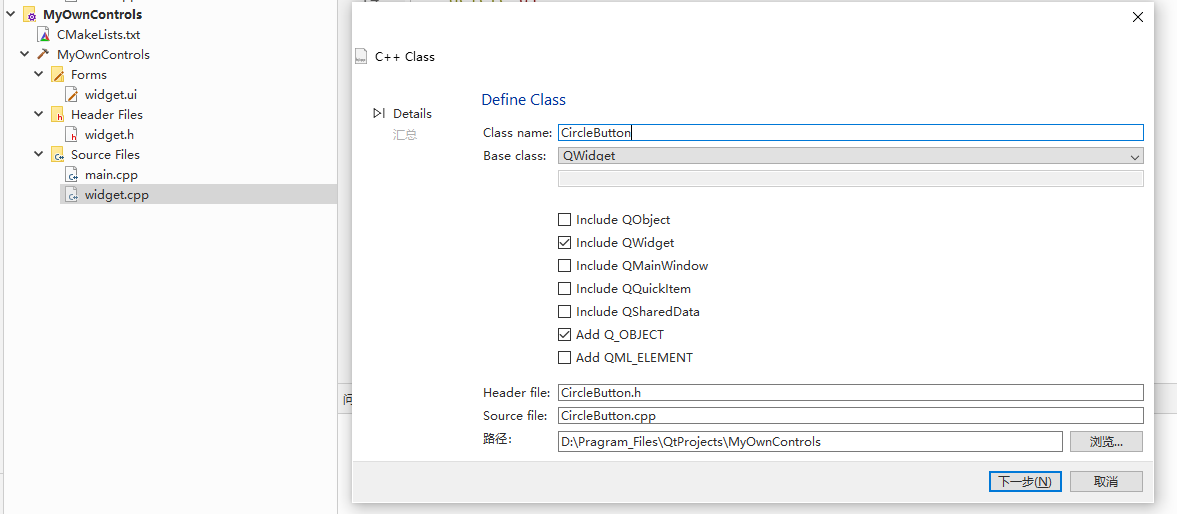Uncheck the Include QWidget checkbox
This screenshot has height=514, width=1177.
565,243
